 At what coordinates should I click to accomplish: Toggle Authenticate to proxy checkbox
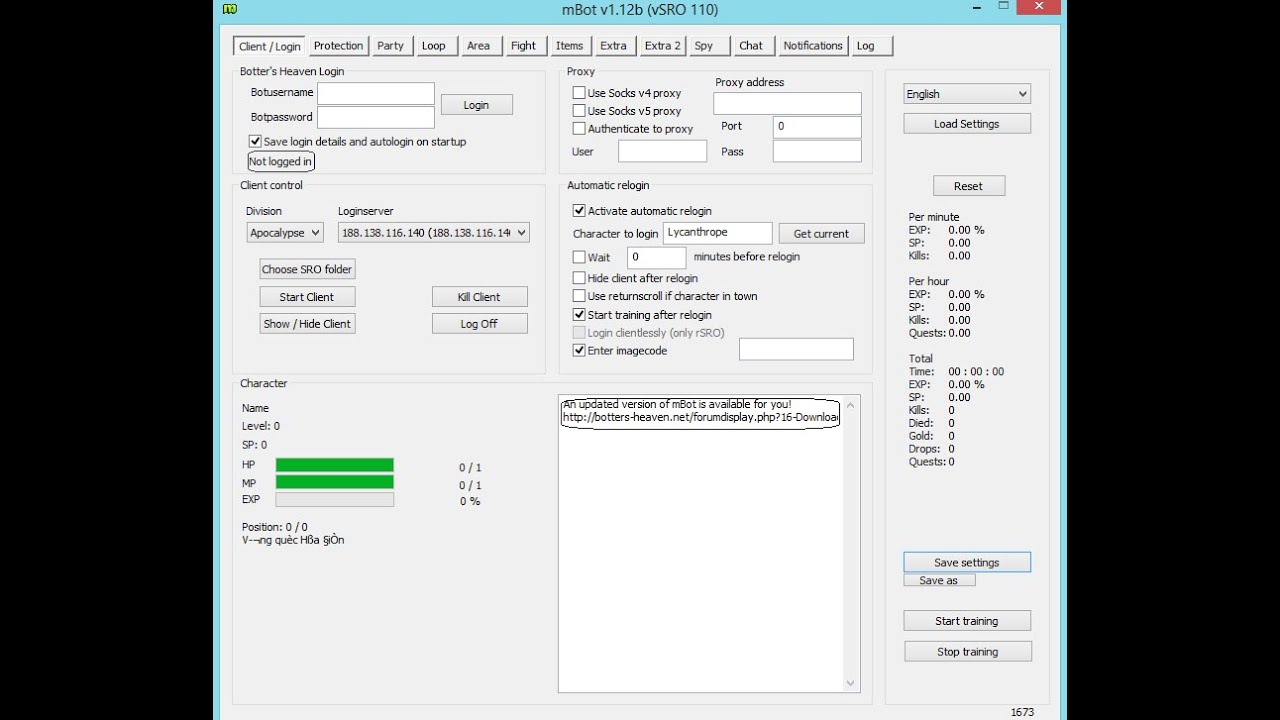click(579, 129)
